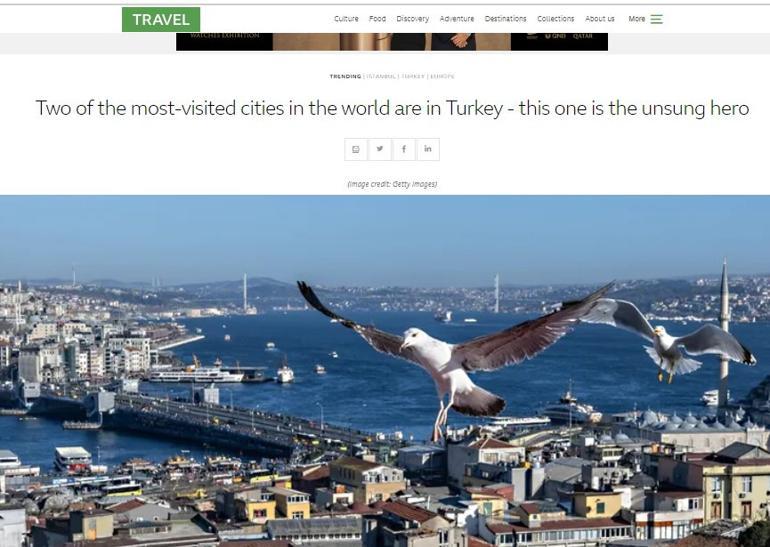Open the Collections page
This screenshot has height=547, width=770.
[555, 19]
